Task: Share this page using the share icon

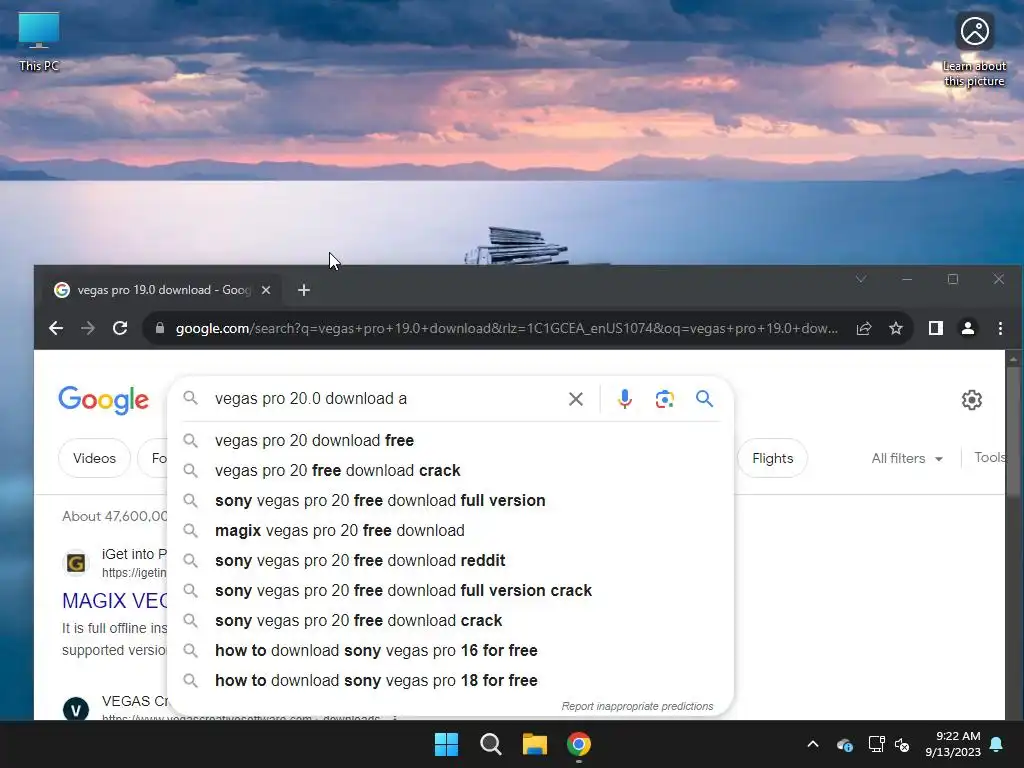Action: tap(864, 328)
